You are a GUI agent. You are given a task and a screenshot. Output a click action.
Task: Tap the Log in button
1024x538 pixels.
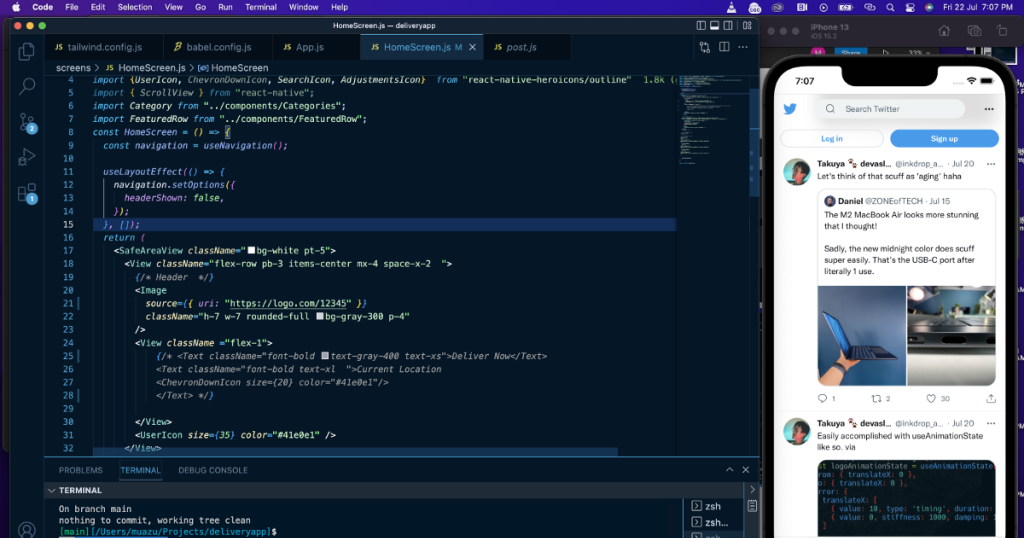(831, 139)
